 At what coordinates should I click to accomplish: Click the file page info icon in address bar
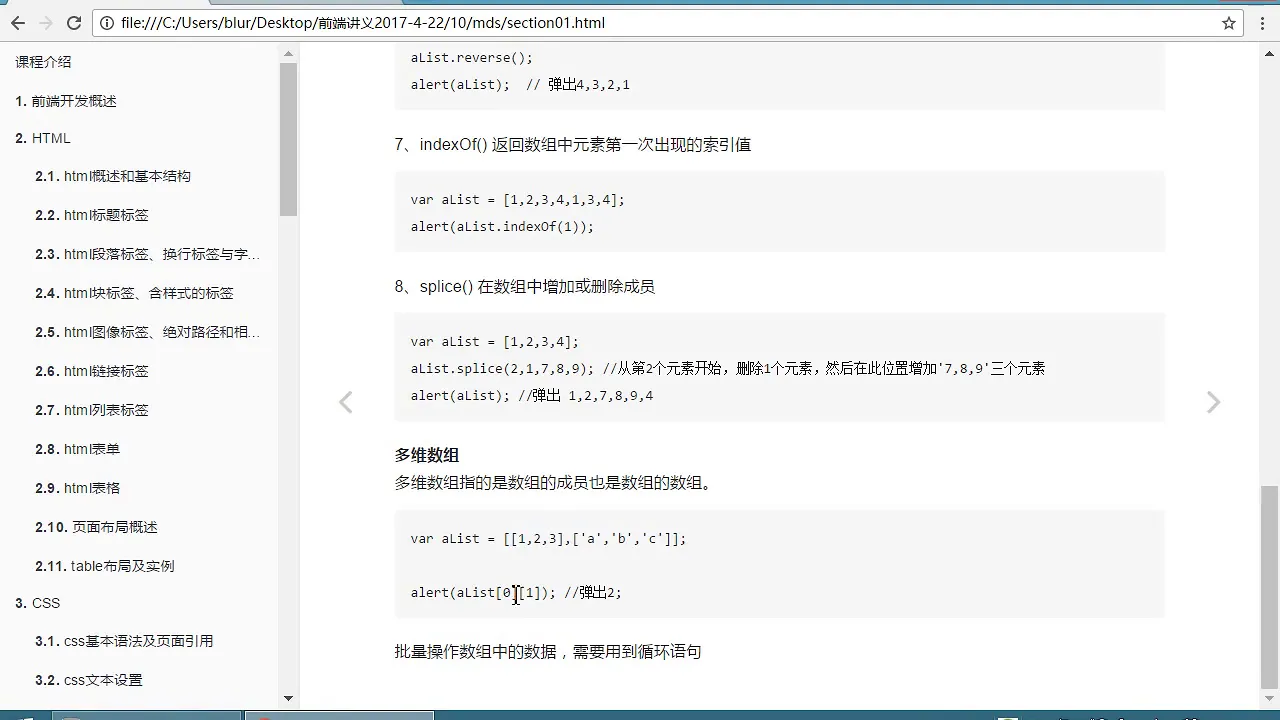point(108,23)
